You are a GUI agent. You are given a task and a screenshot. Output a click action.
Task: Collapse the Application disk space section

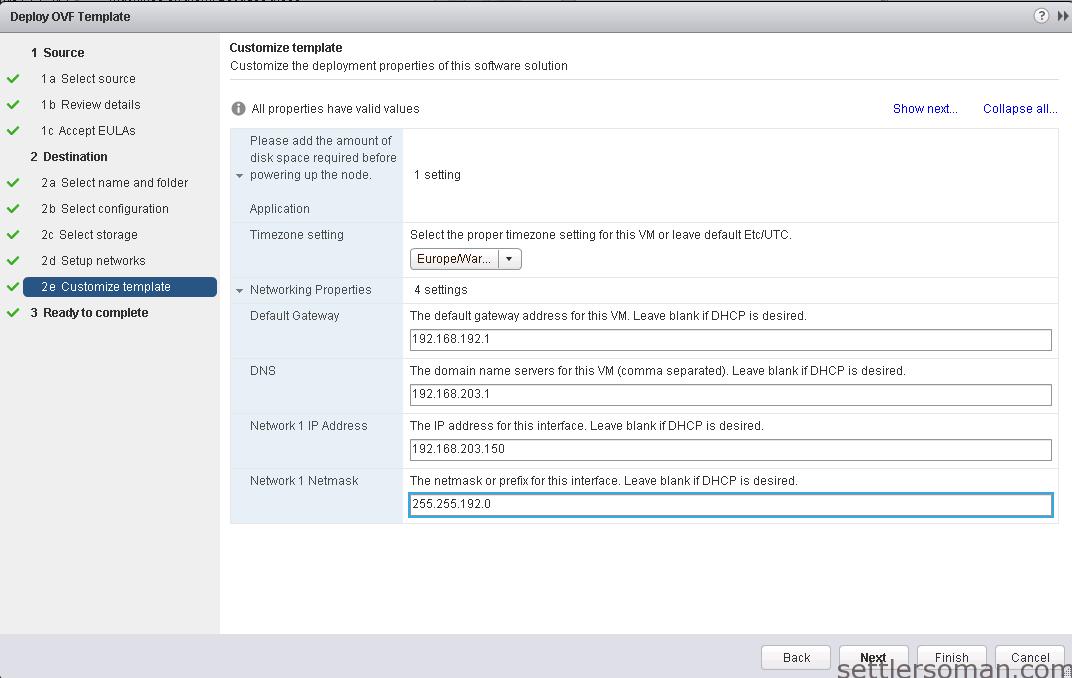tap(240, 176)
